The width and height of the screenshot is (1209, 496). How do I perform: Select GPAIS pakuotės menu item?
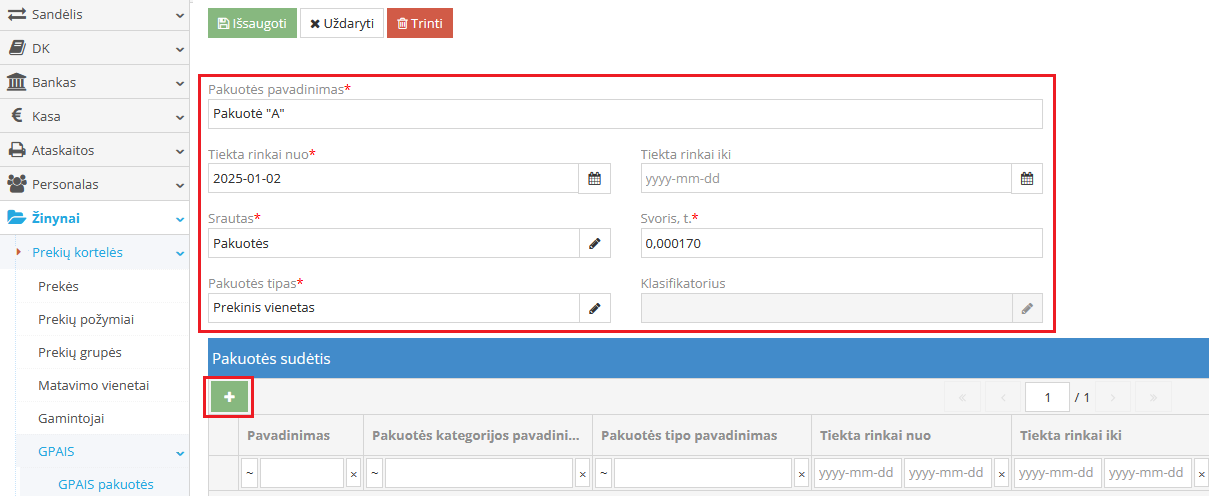click(x=106, y=484)
